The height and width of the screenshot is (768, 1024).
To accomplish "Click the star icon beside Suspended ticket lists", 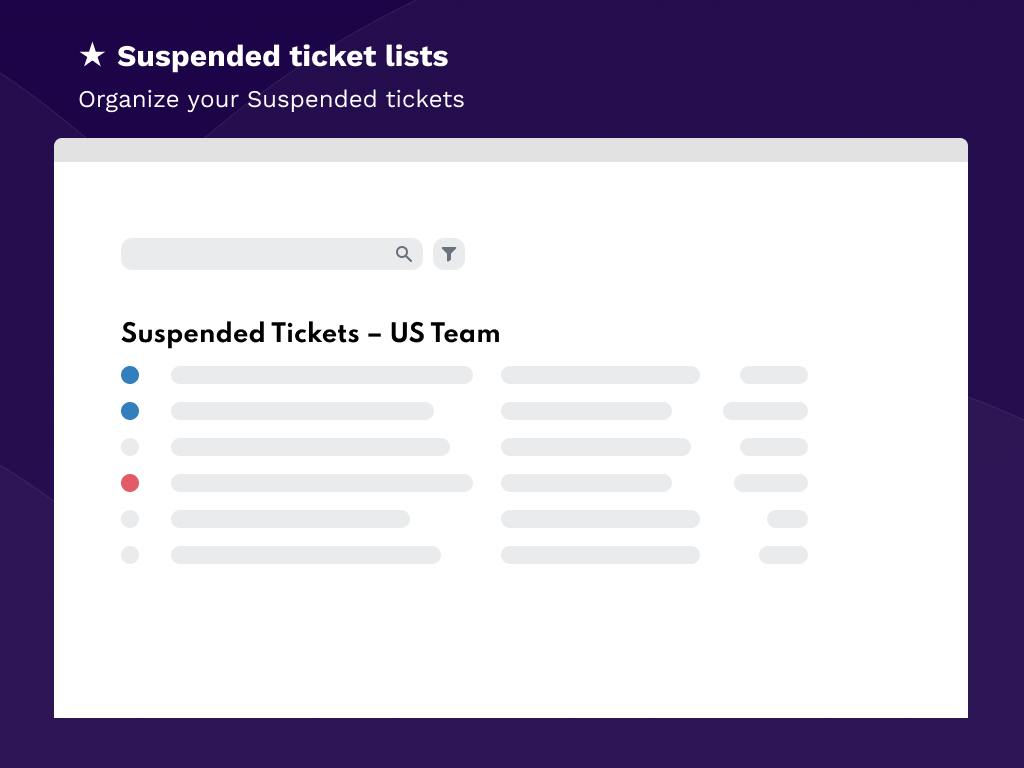I will [x=92, y=56].
